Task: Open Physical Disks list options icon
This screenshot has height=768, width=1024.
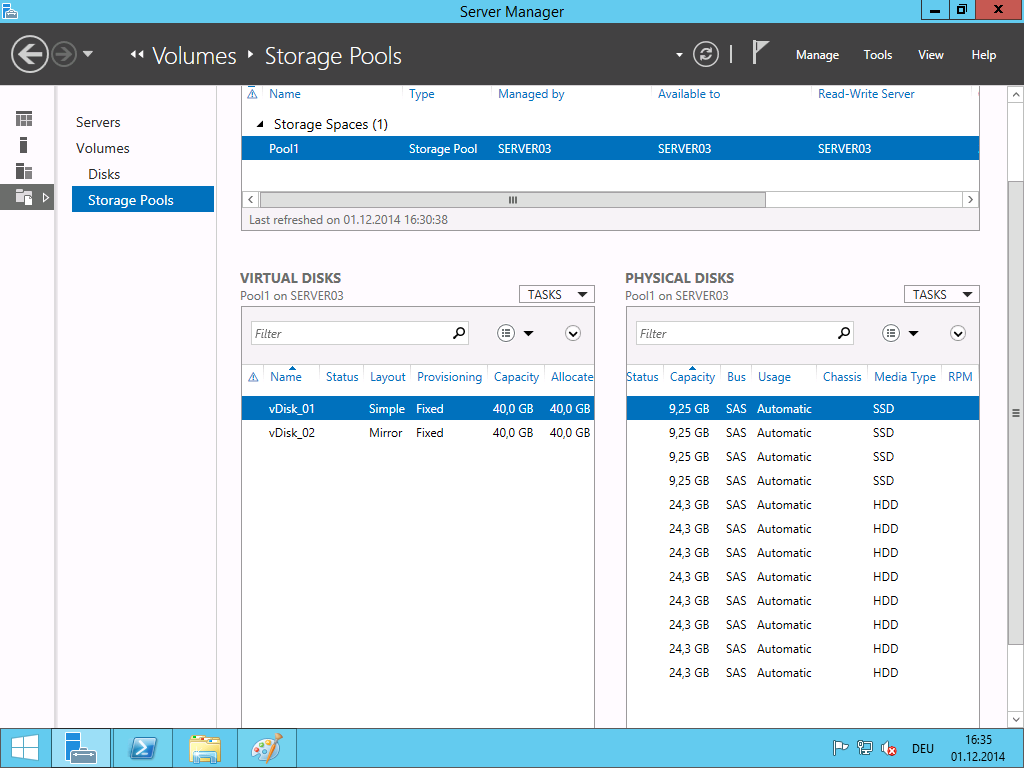Action: pyautogui.click(x=891, y=333)
